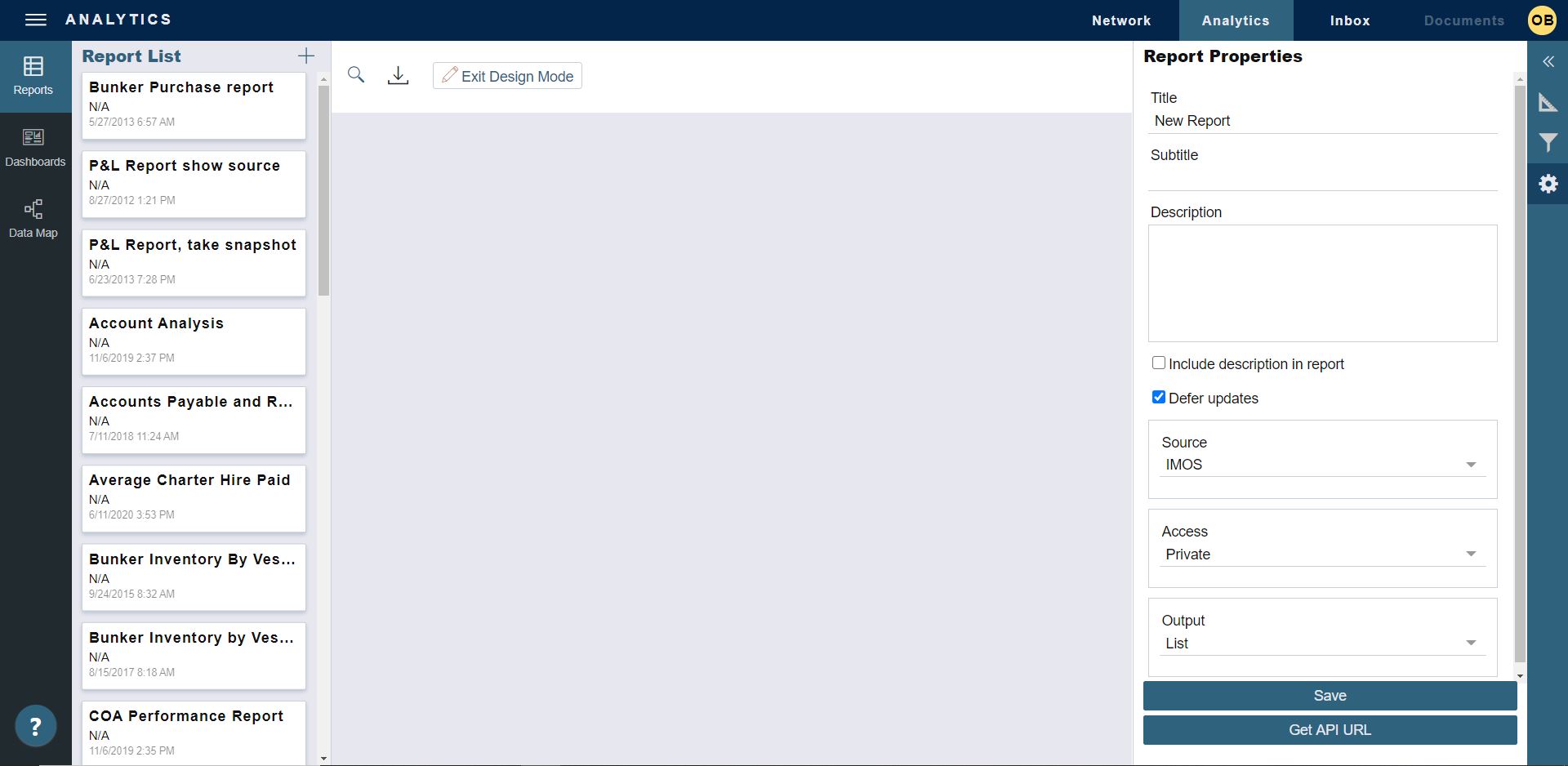
Task: Open the hamburger menu next to ANALYTICS
Action: pos(35,20)
